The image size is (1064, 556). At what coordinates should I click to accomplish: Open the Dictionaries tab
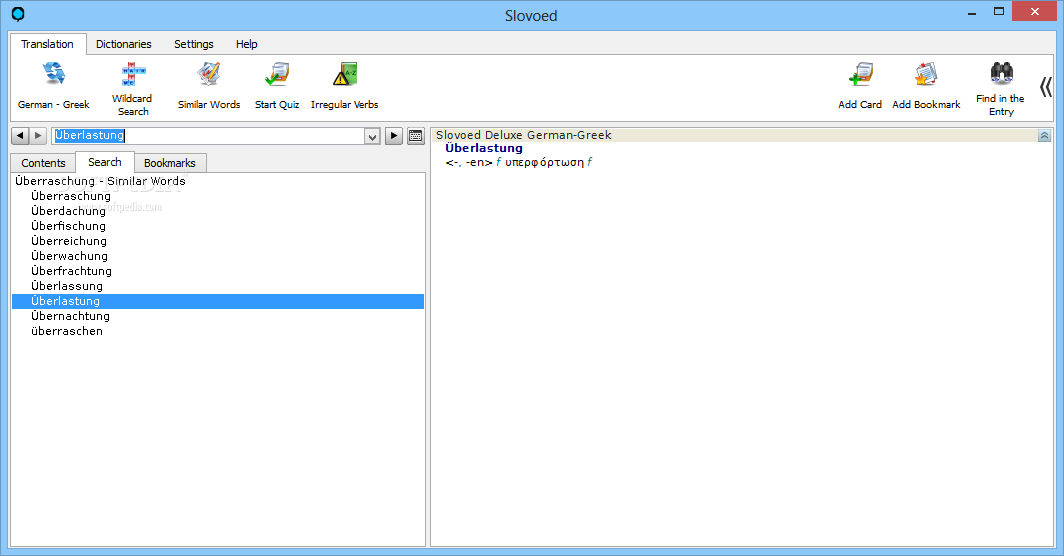click(124, 44)
